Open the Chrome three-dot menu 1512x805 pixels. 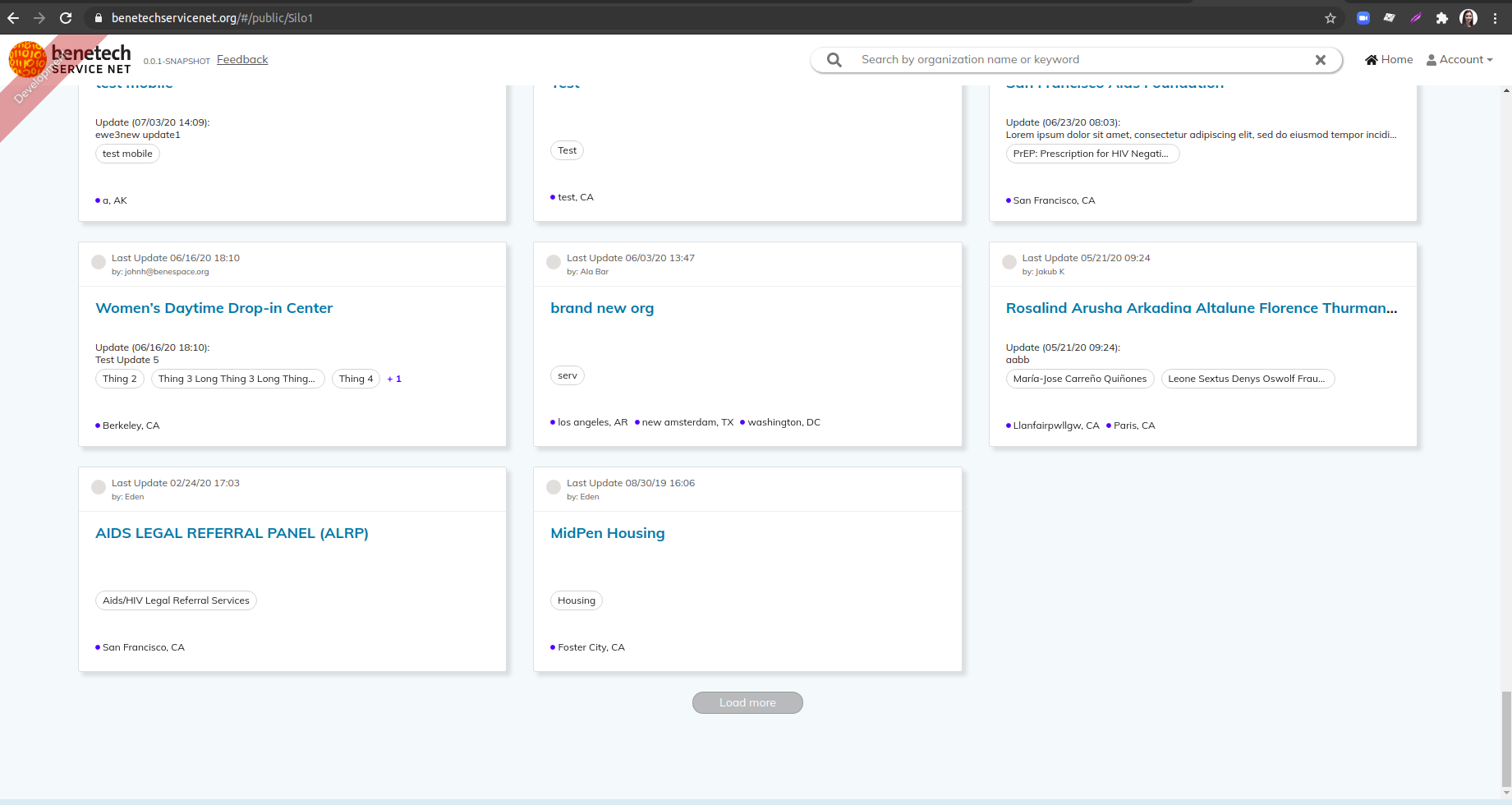1498,17
